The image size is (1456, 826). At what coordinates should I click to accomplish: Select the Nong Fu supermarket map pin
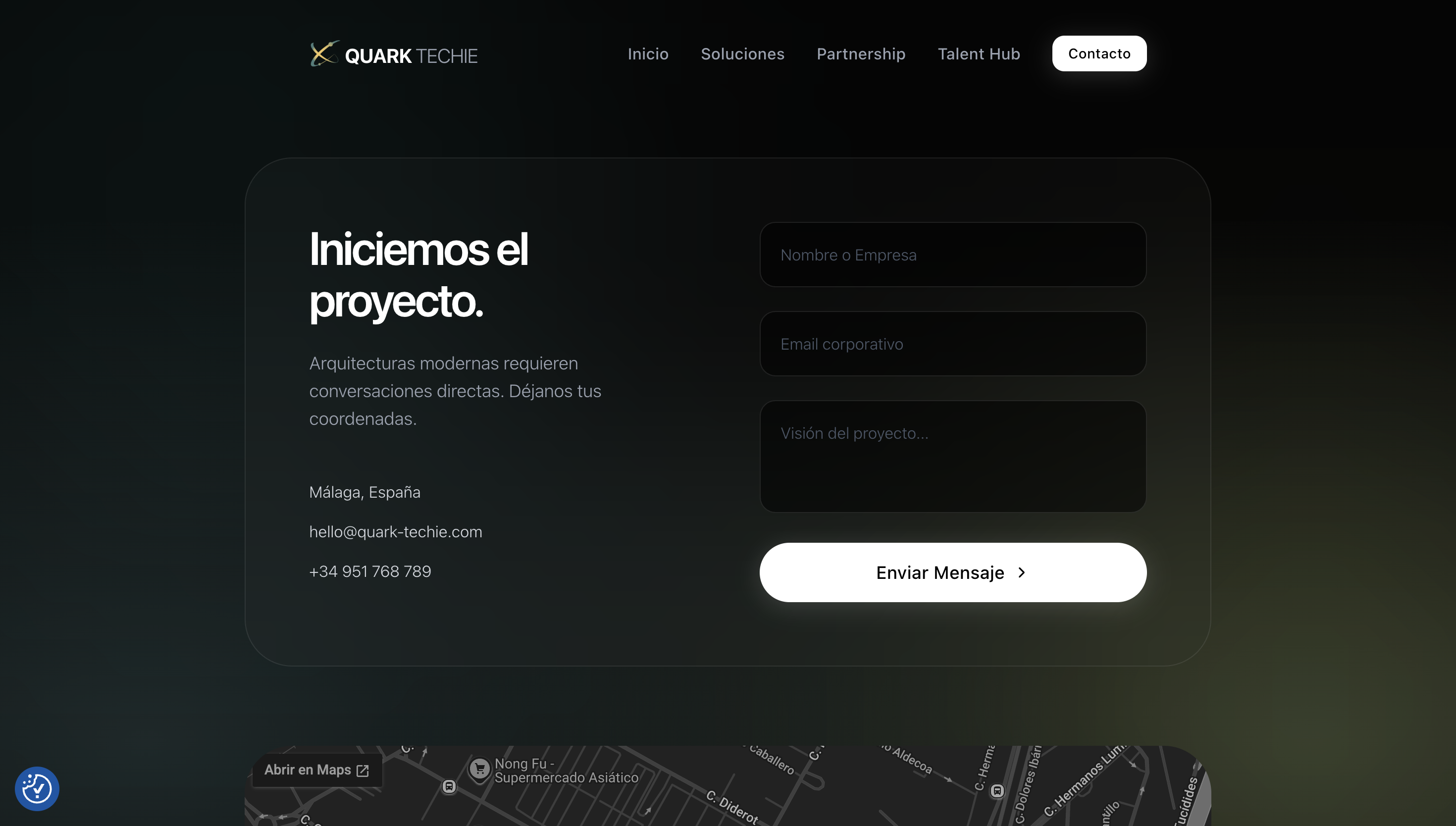479,770
